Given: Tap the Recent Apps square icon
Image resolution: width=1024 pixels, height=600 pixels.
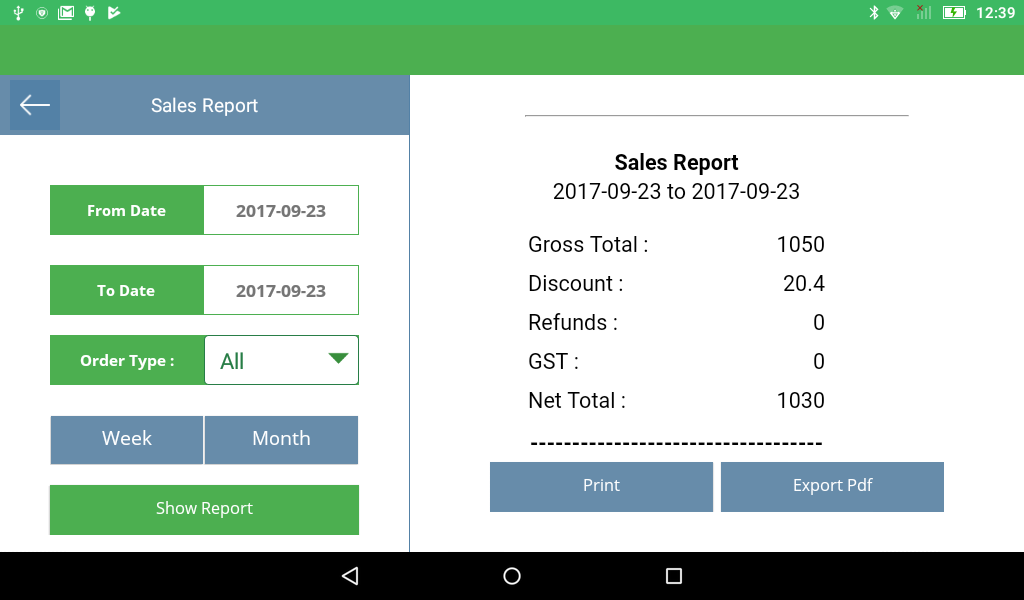Looking at the screenshot, I should (x=674, y=576).
